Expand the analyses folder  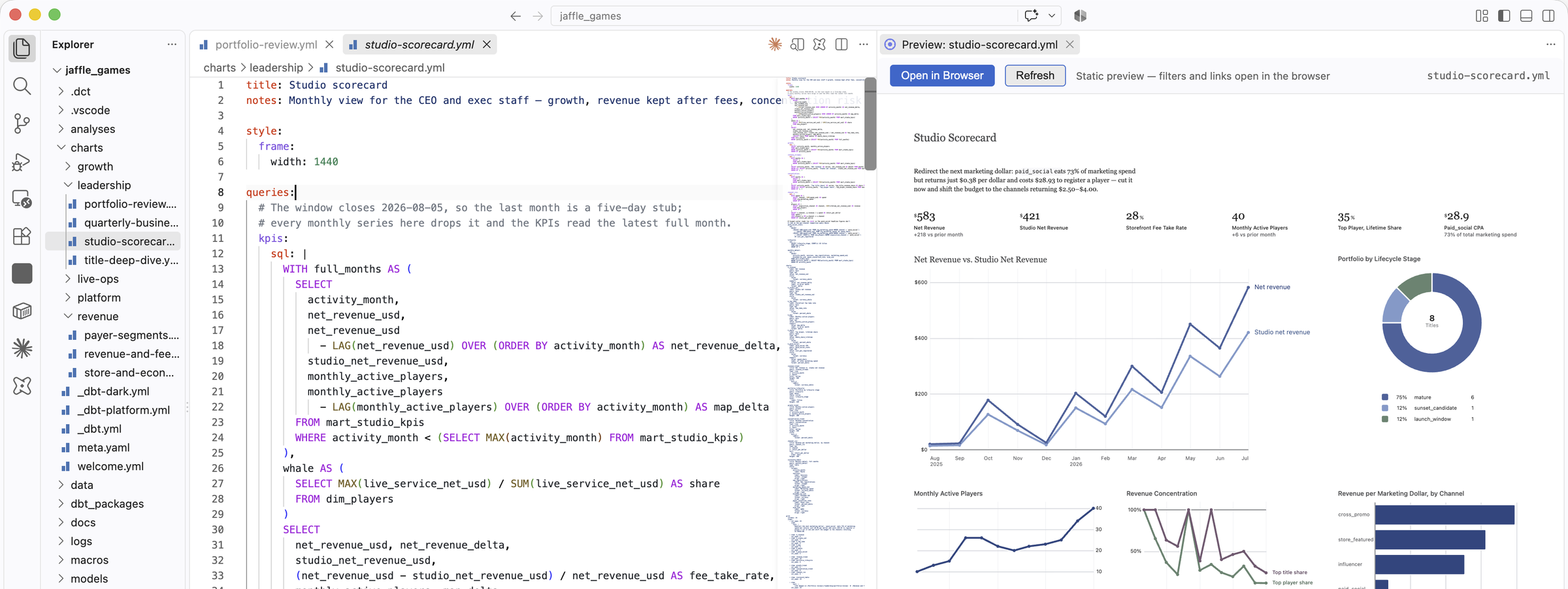pos(61,129)
